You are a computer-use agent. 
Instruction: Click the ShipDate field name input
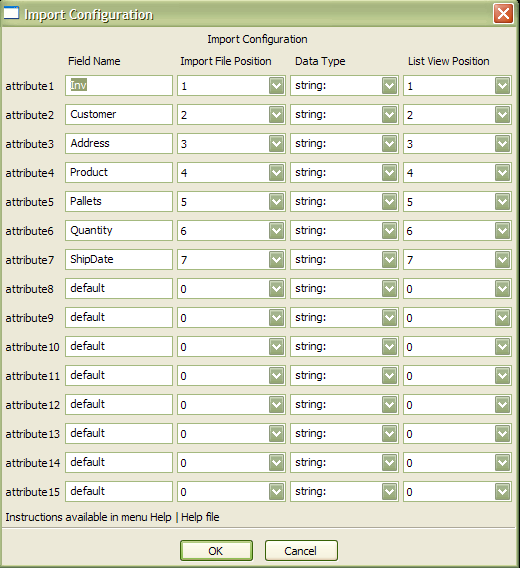pyautogui.click(x=119, y=259)
